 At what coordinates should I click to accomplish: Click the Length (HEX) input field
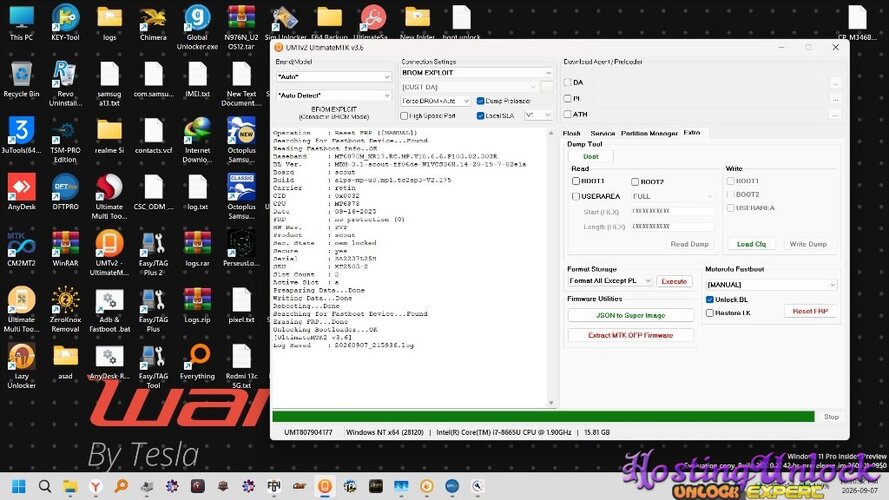[672, 226]
